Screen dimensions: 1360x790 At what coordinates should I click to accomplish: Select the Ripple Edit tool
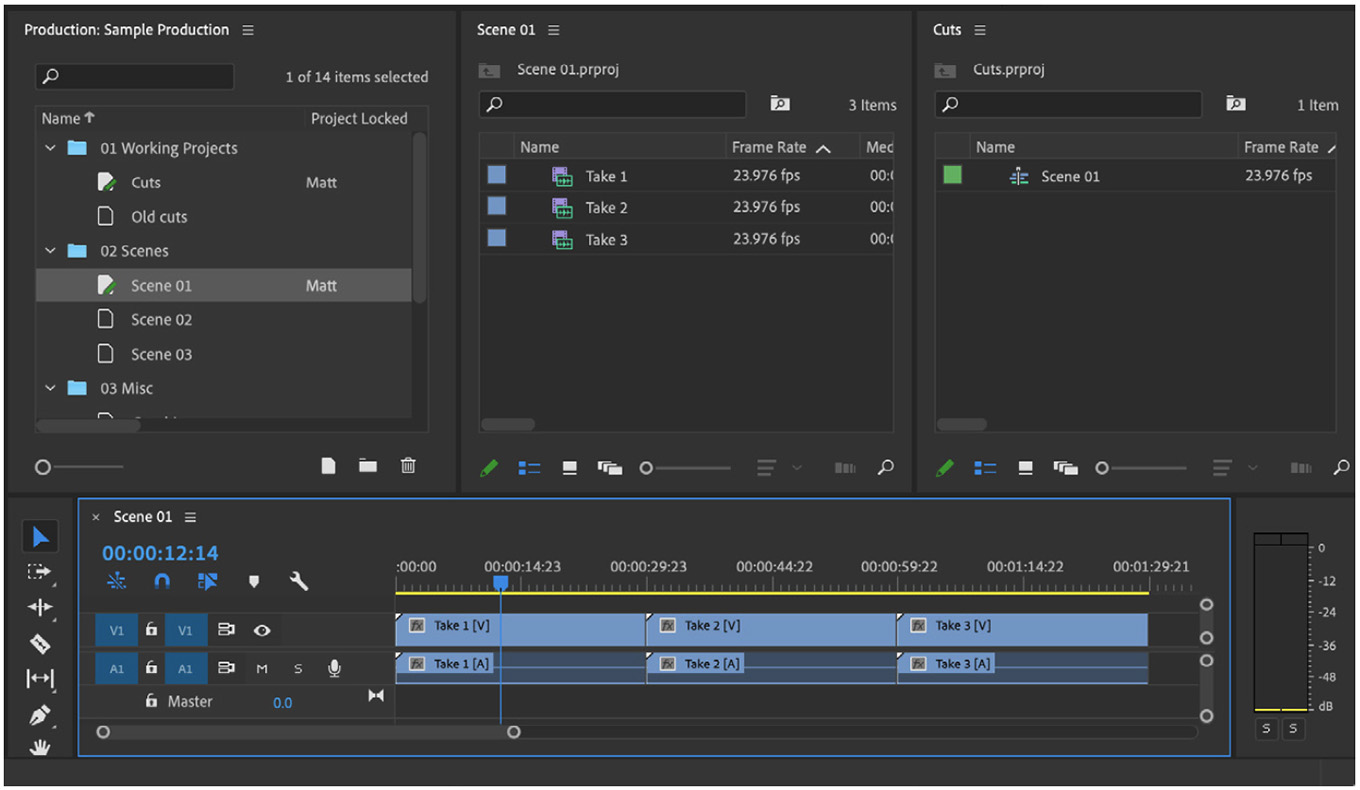(x=40, y=607)
